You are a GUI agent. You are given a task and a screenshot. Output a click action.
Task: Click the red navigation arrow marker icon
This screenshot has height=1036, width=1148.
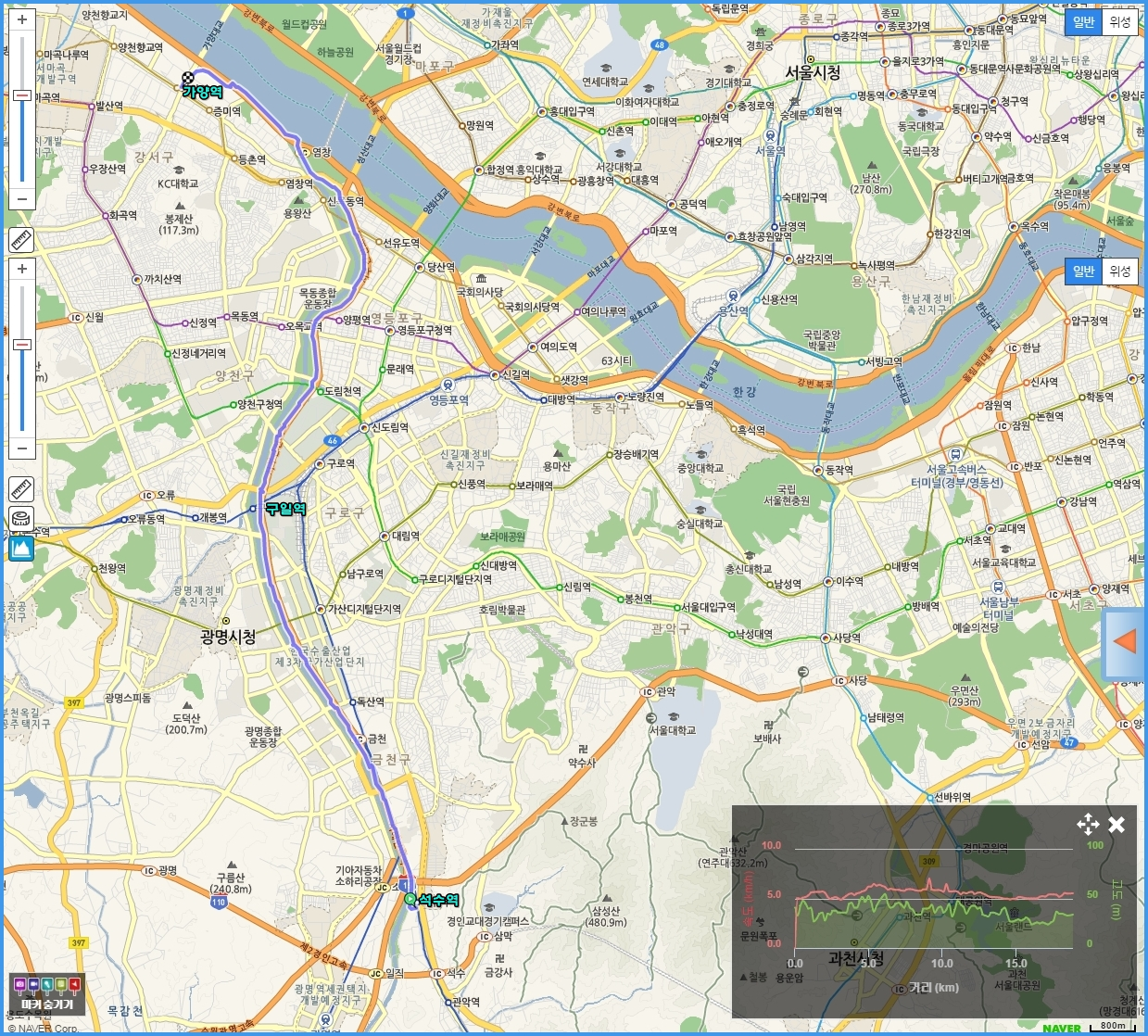pyautogui.click(x=75, y=984)
